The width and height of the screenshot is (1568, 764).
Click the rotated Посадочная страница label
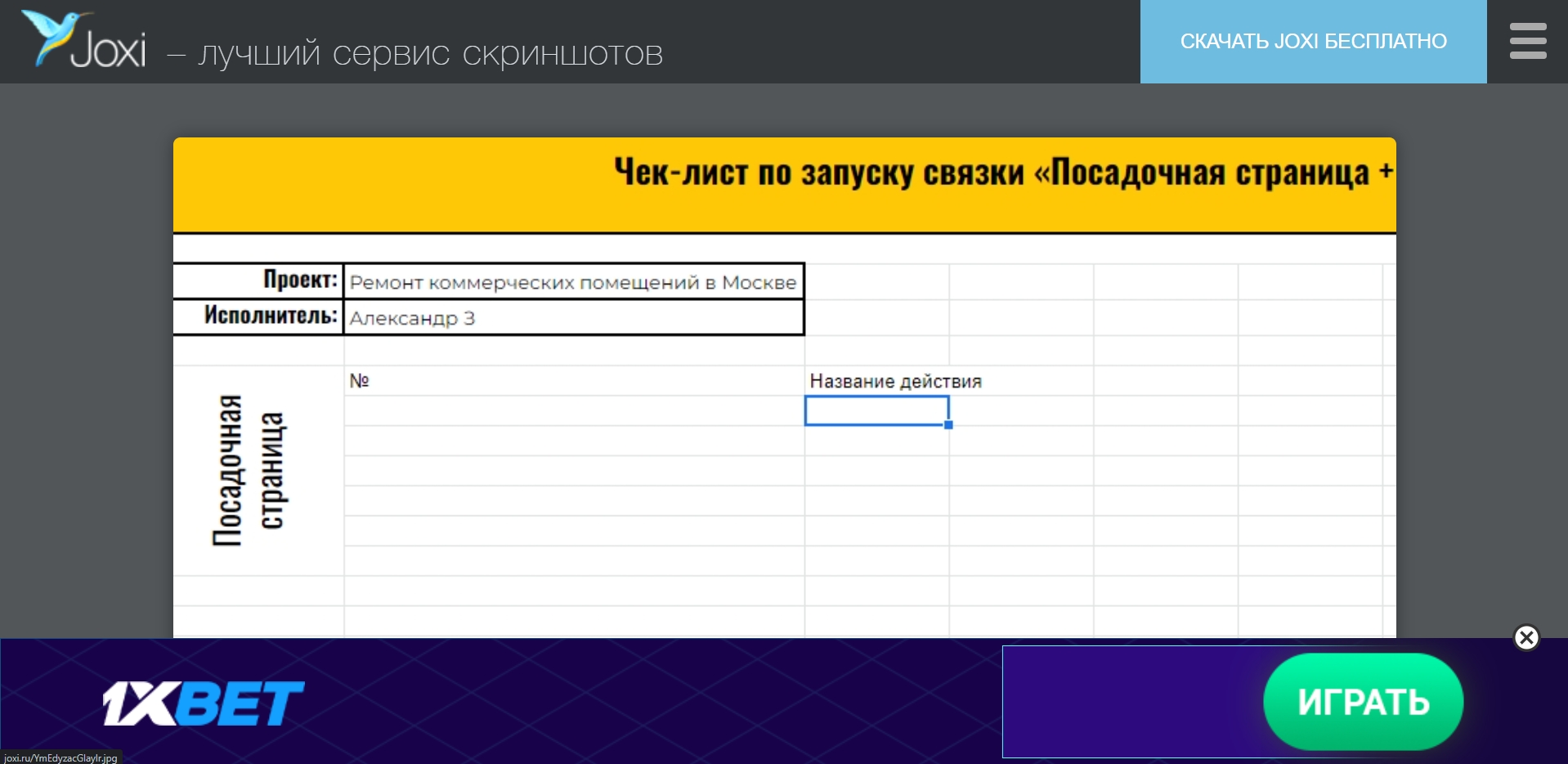249,470
